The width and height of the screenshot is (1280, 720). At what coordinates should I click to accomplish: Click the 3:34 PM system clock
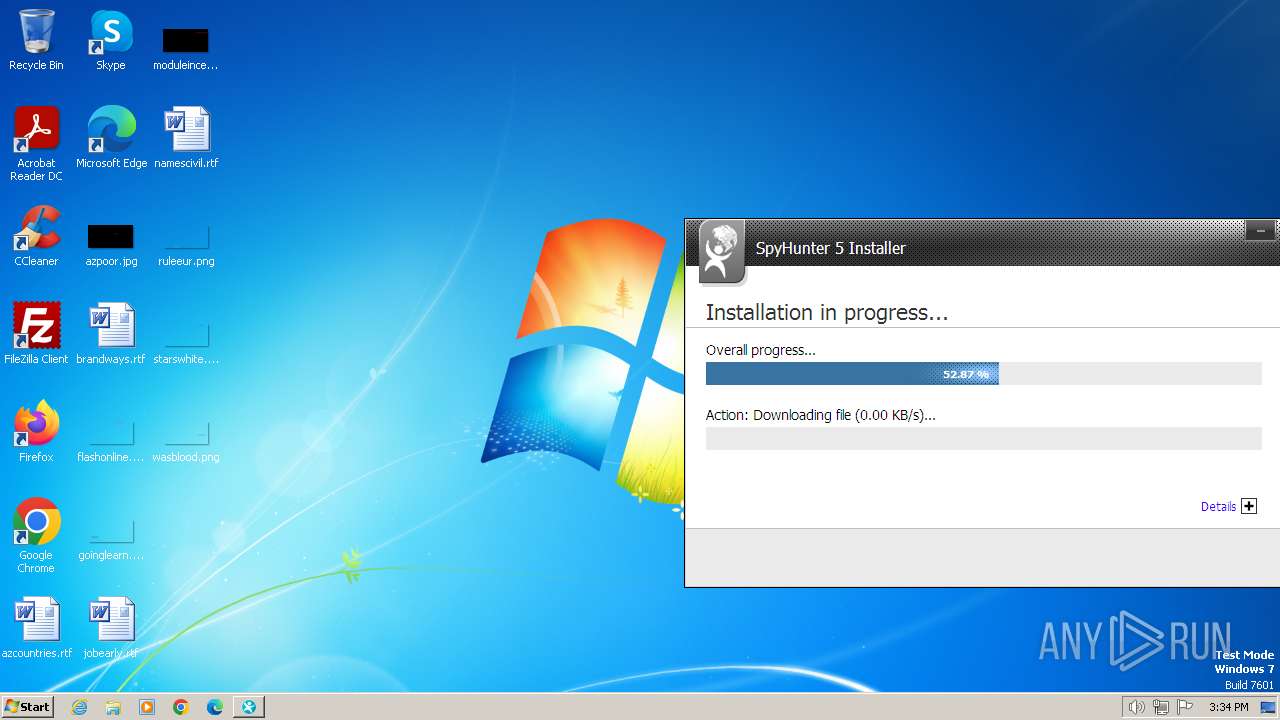[1228, 707]
